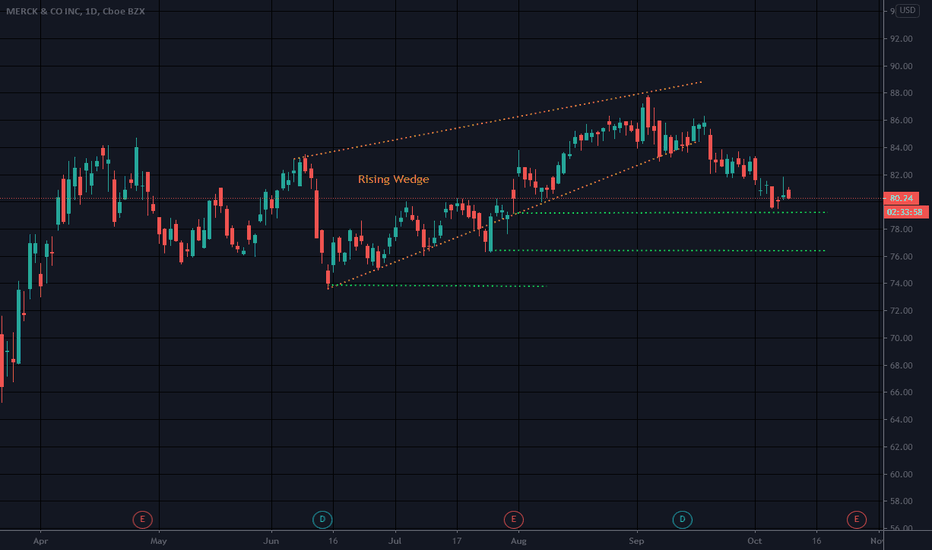The height and width of the screenshot is (550, 932).
Task: Click the Jun time axis label
Action: (x=271, y=541)
